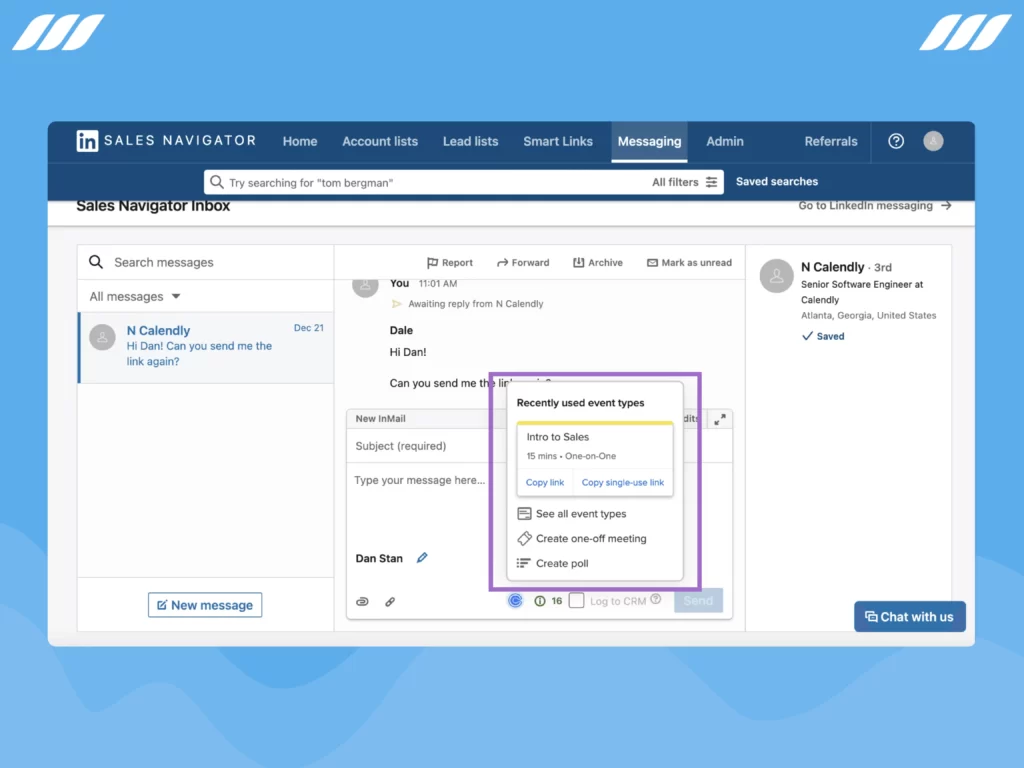Expand the compose window with the diagonal arrows icon
Image resolution: width=1024 pixels, height=768 pixels.
point(721,419)
